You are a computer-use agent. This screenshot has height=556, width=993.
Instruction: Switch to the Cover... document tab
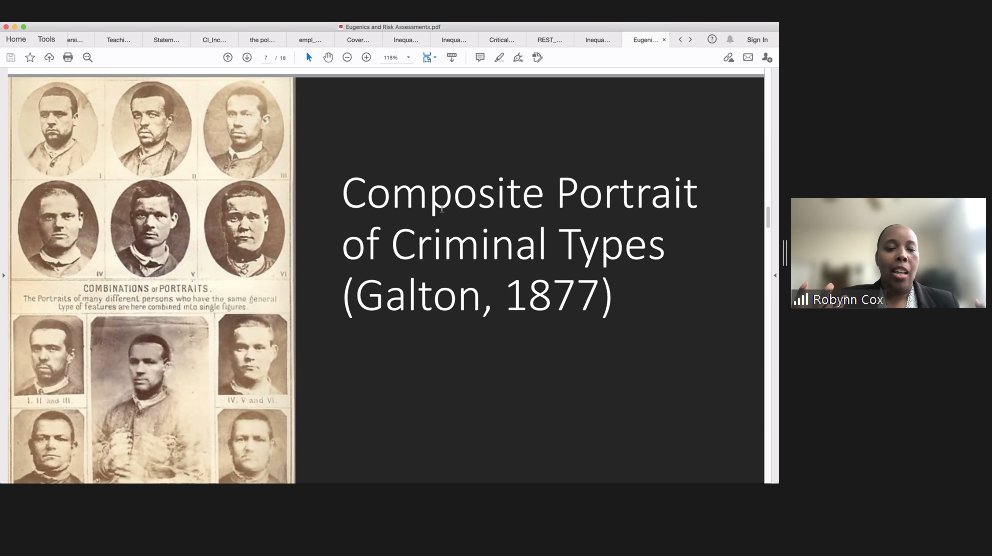(x=358, y=40)
